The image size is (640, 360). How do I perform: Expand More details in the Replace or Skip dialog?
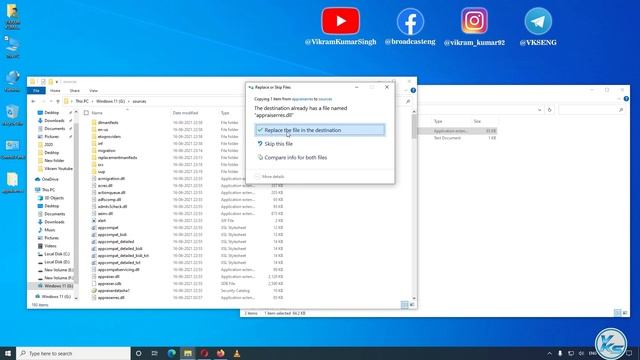pos(269,176)
